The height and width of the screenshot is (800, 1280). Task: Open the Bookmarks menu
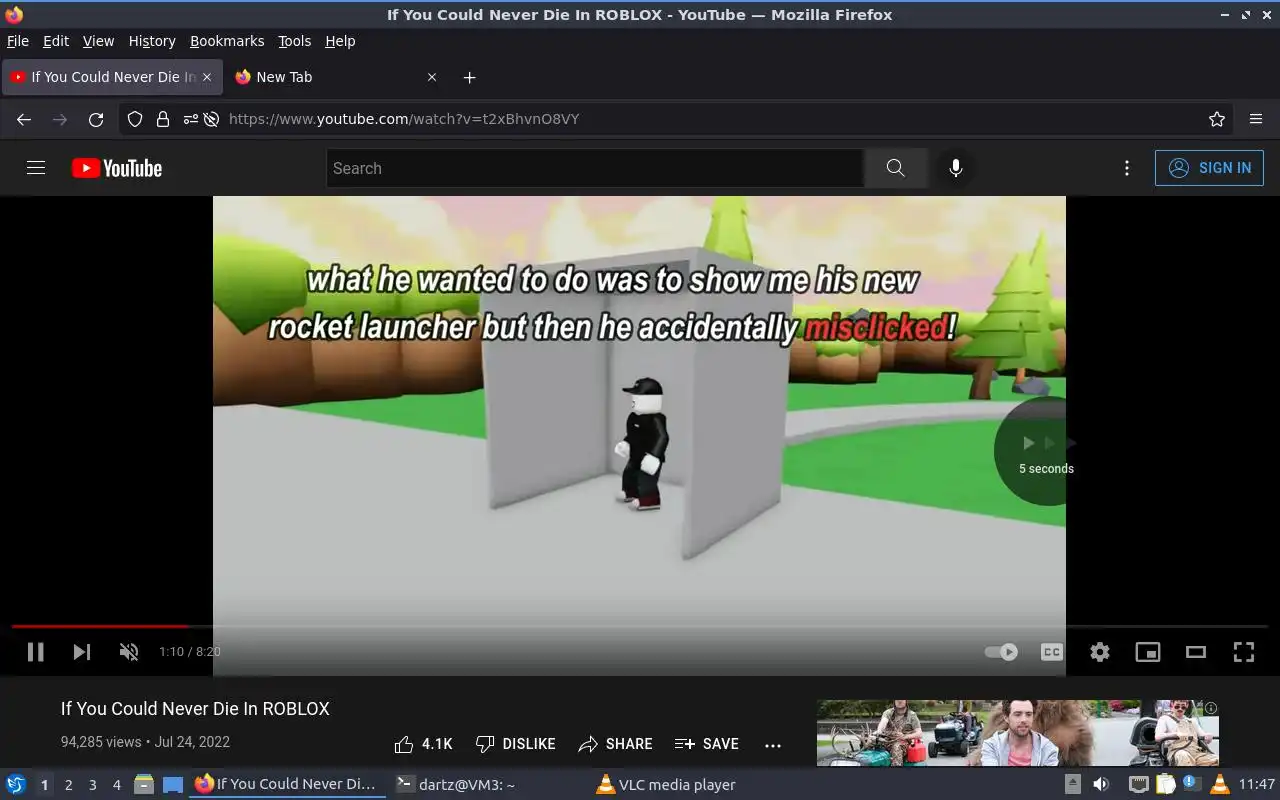coord(227,41)
